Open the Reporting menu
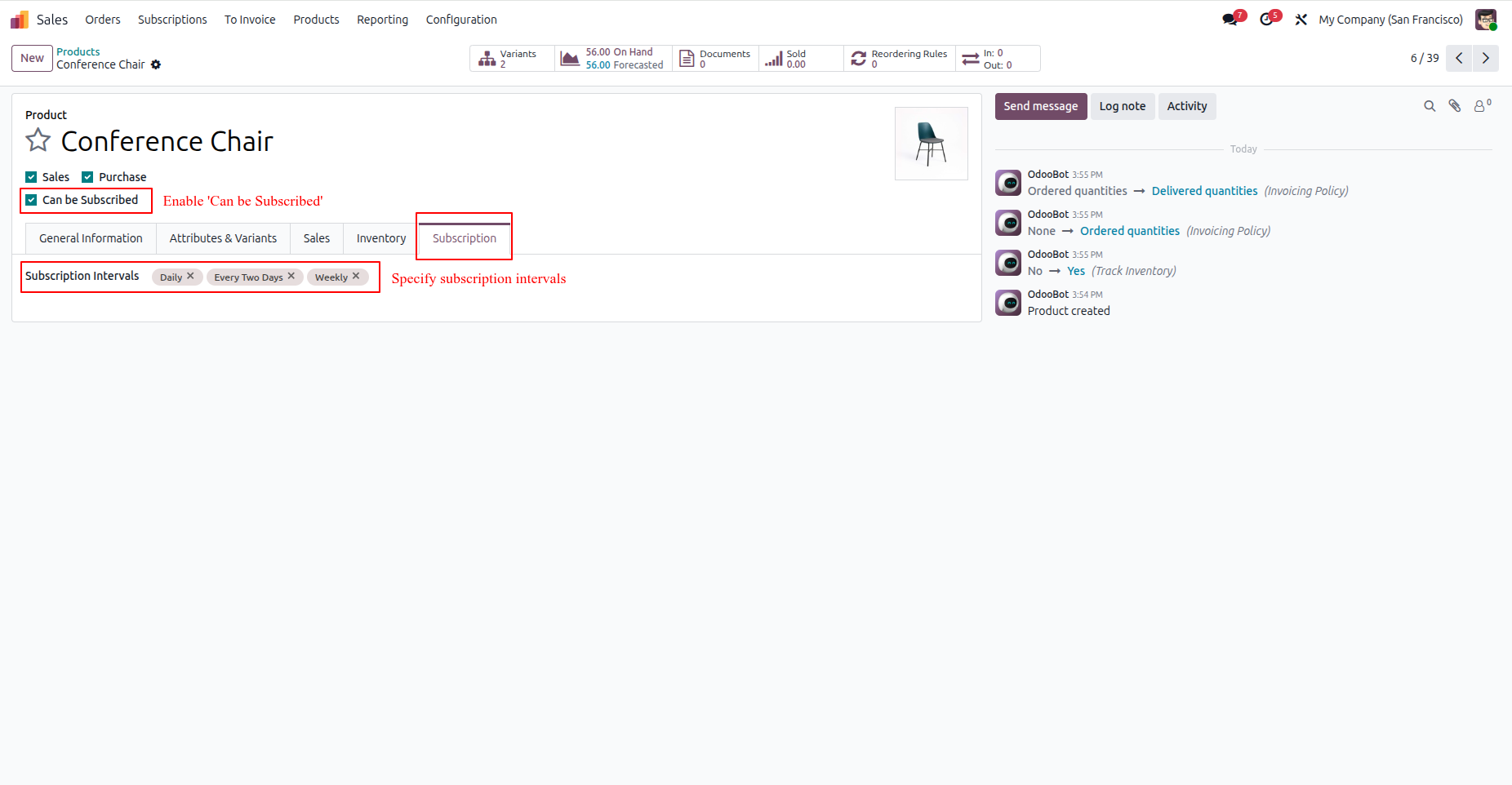The image size is (1512, 785). [382, 20]
